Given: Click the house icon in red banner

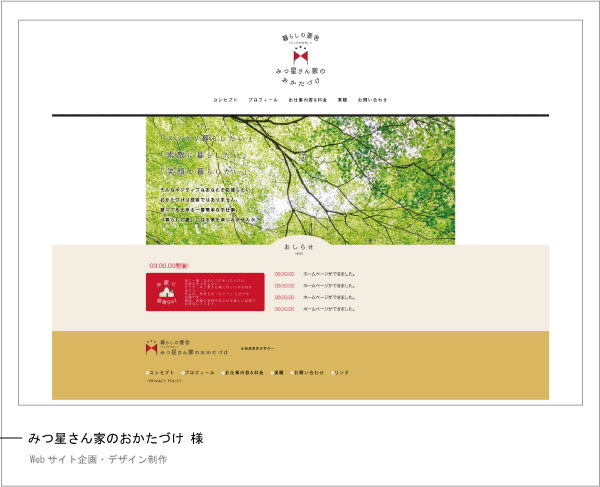Looking at the screenshot, I should 166,291.
